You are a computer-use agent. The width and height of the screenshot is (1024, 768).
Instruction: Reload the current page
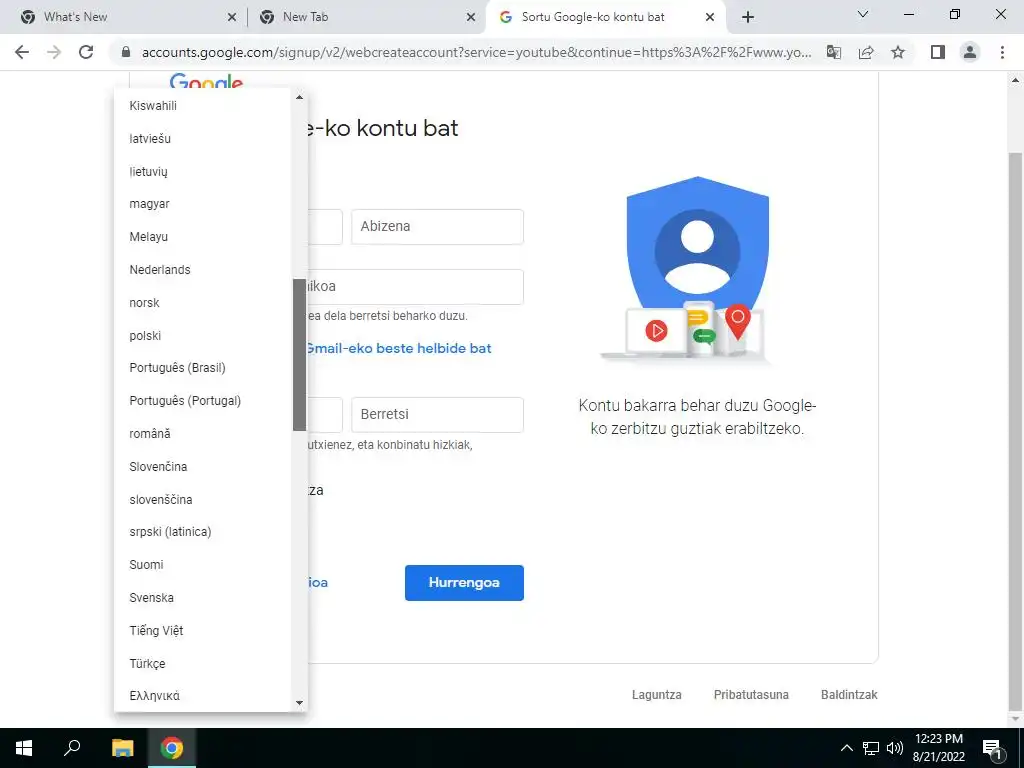(x=86, y=52)
